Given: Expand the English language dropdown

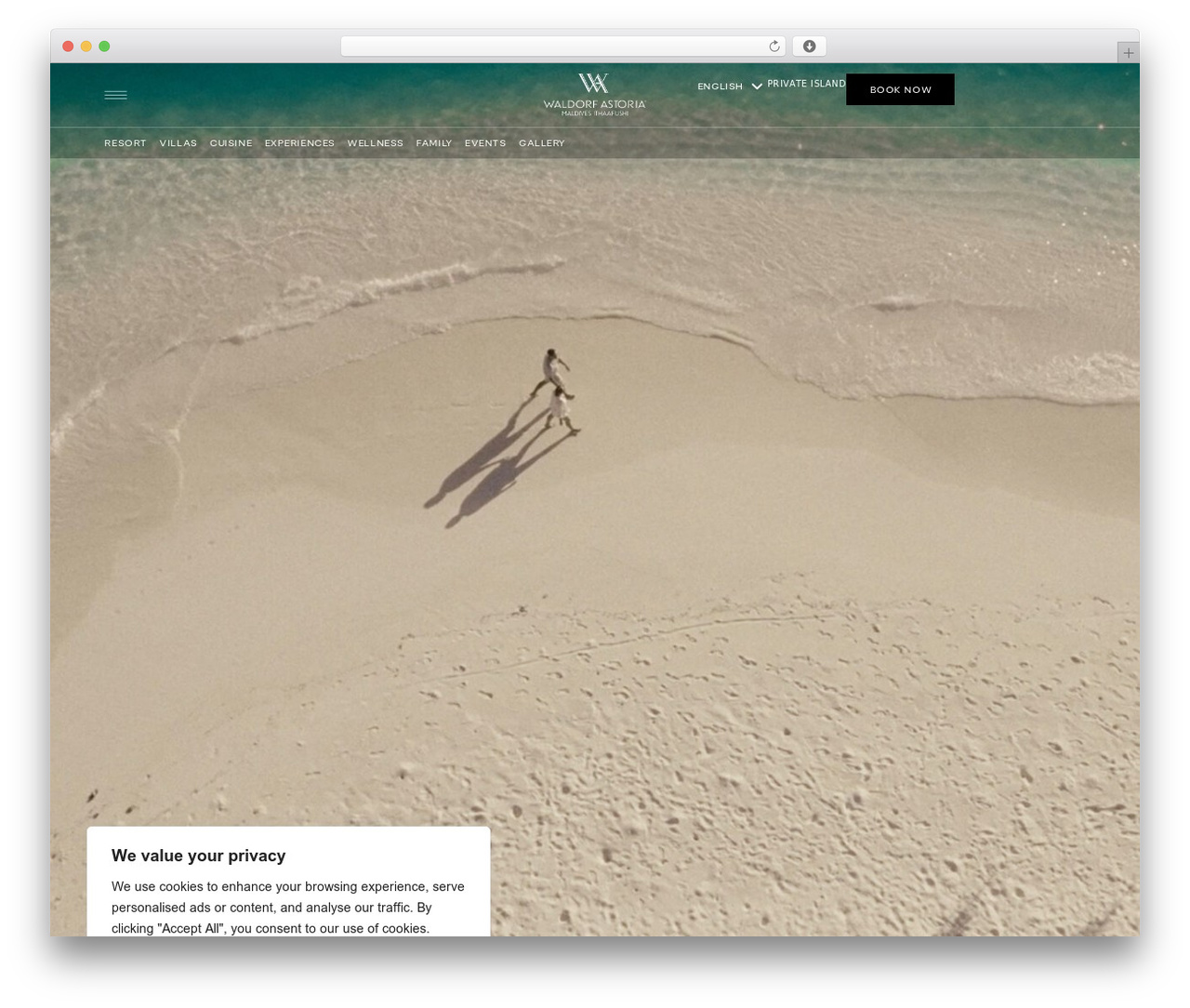Looking at the screenshot, I should tap(730, 86).
